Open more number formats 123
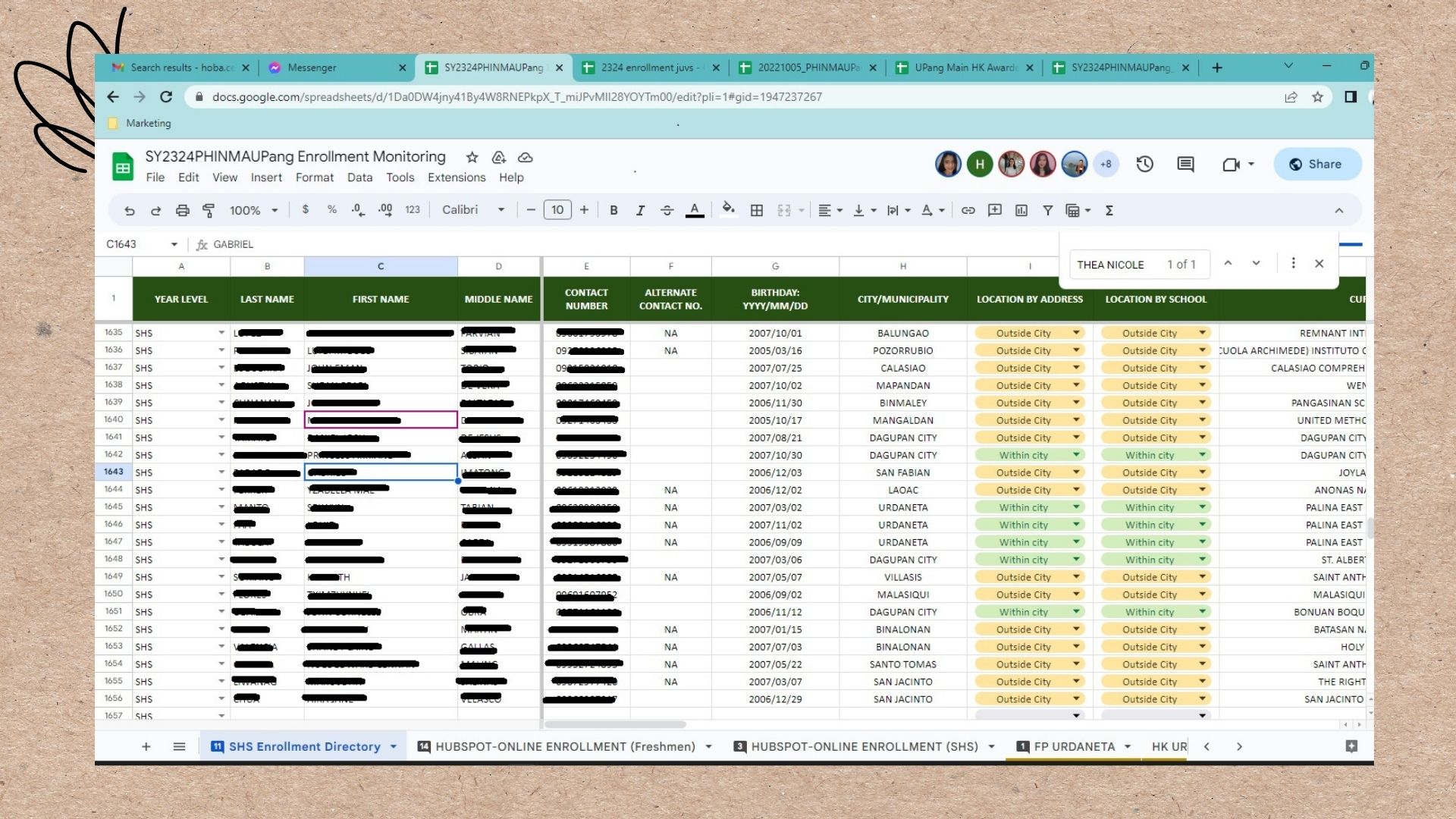This screenshot has width=1456, height=819. click(413, 210)
